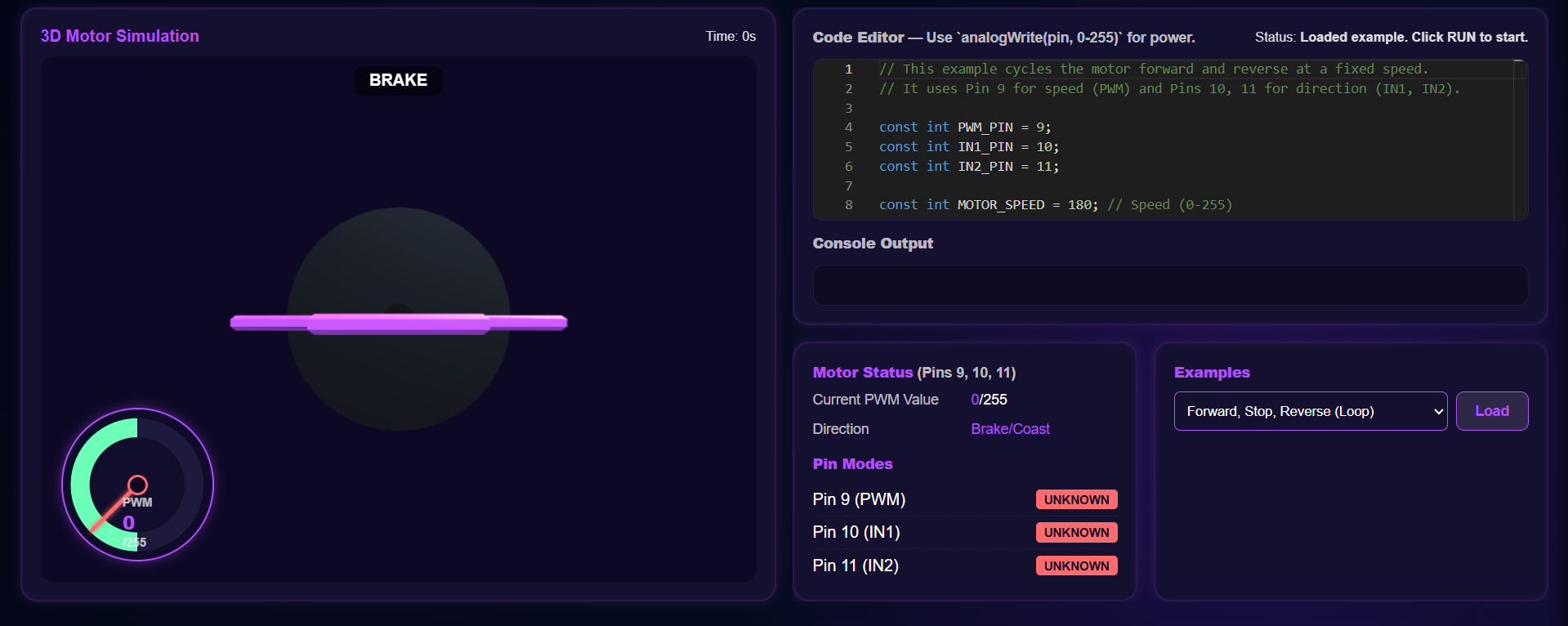Click the BRAKE state label above the motor
Screen dimensions: 1568x626
[x=398, y=80]
